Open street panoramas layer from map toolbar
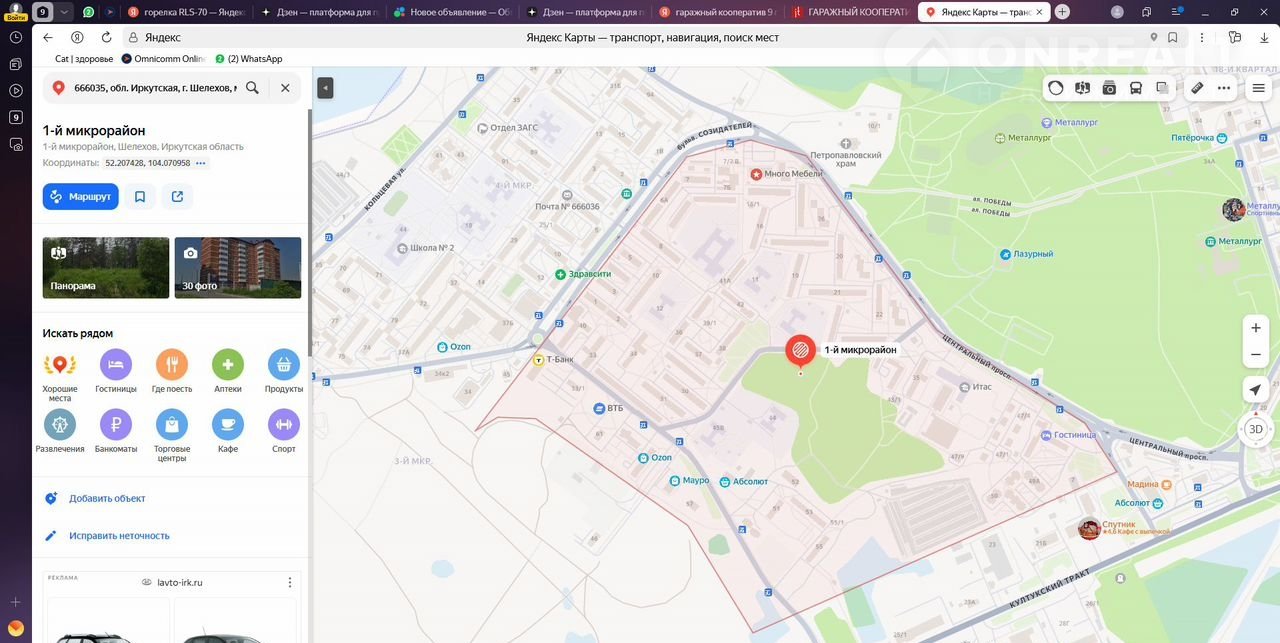 point(1082,88)
